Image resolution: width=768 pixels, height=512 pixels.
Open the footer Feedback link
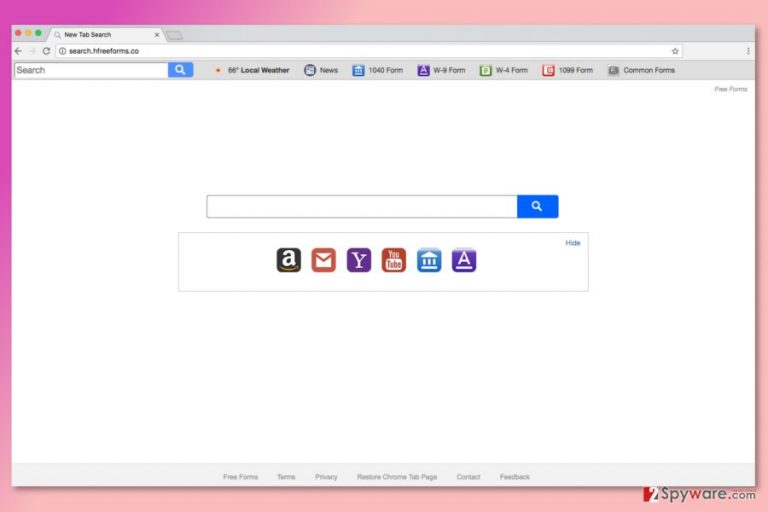pyautogui.click(x=515, y=477)
